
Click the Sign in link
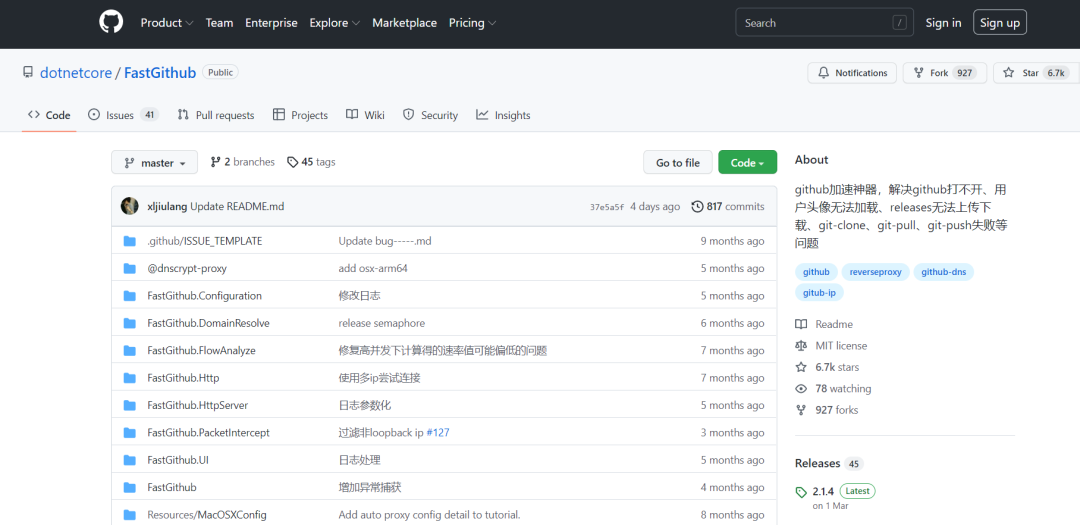pyautogui.click(x=943, y=23)
